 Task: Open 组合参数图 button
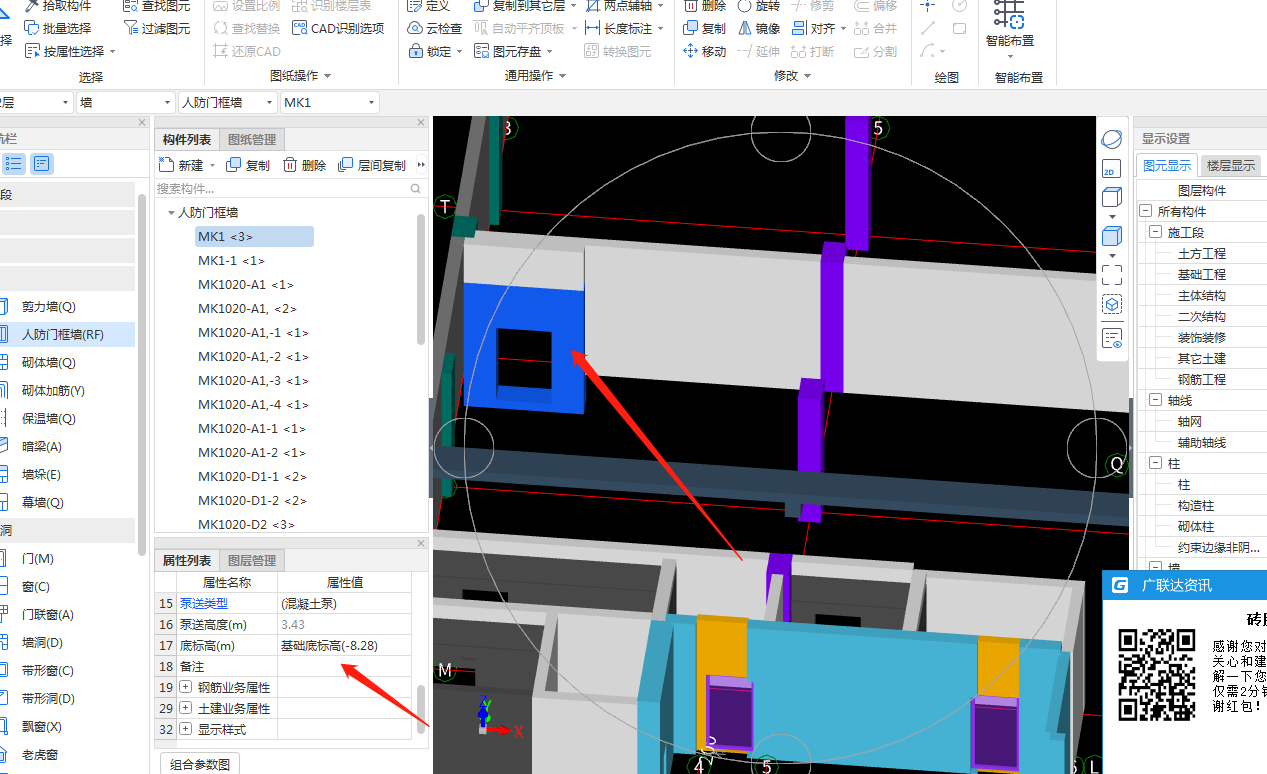200,764
